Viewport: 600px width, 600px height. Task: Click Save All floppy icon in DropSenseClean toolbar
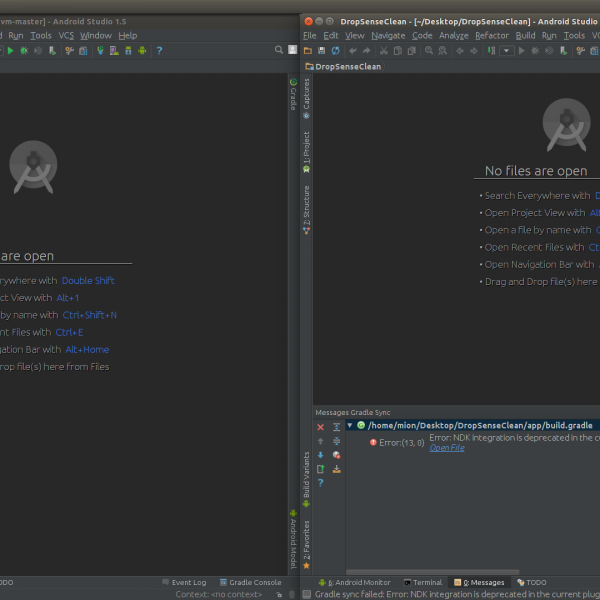(x=321, y=51)
